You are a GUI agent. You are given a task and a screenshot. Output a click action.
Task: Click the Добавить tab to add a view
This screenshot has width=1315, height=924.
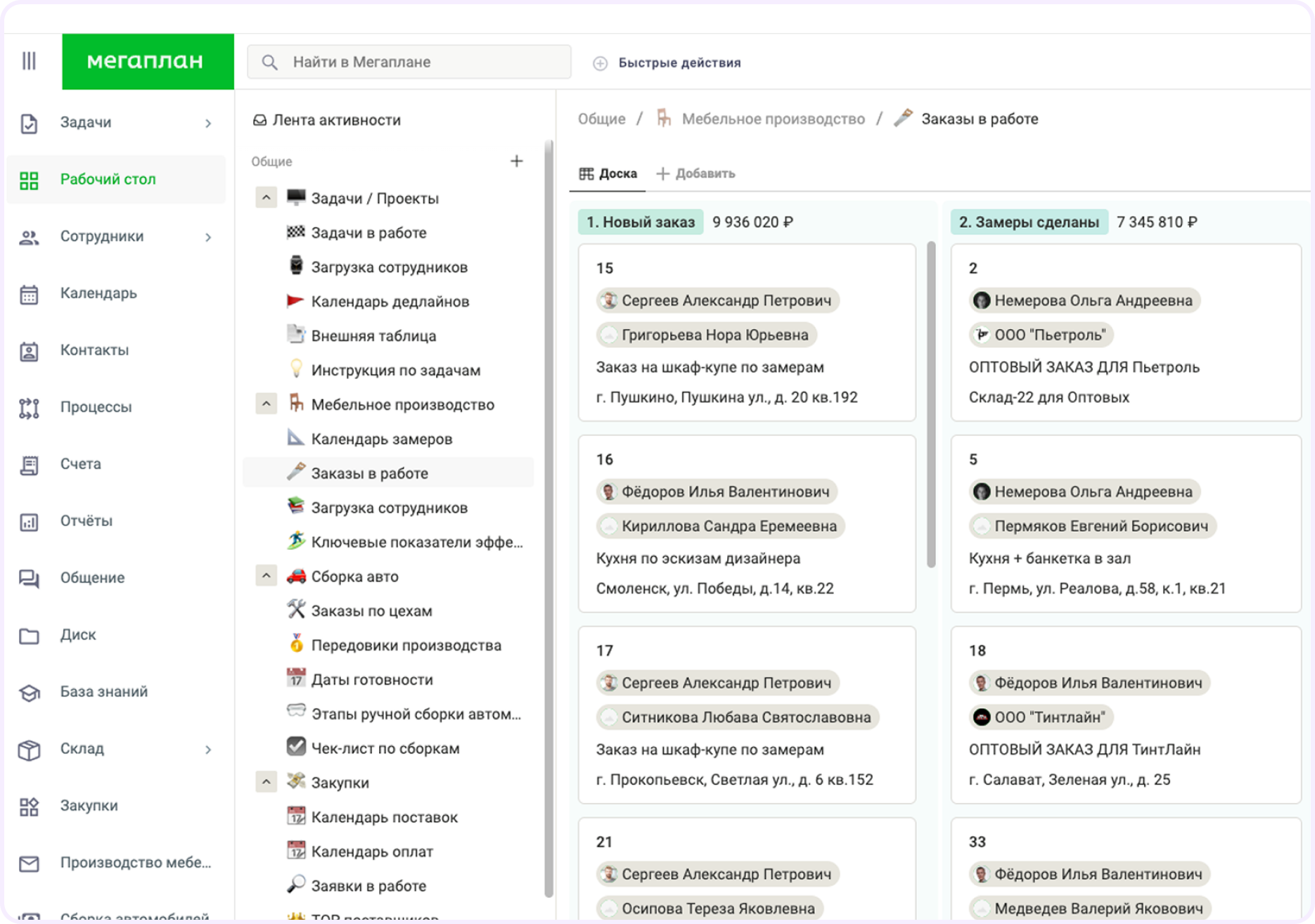point(695,173)
